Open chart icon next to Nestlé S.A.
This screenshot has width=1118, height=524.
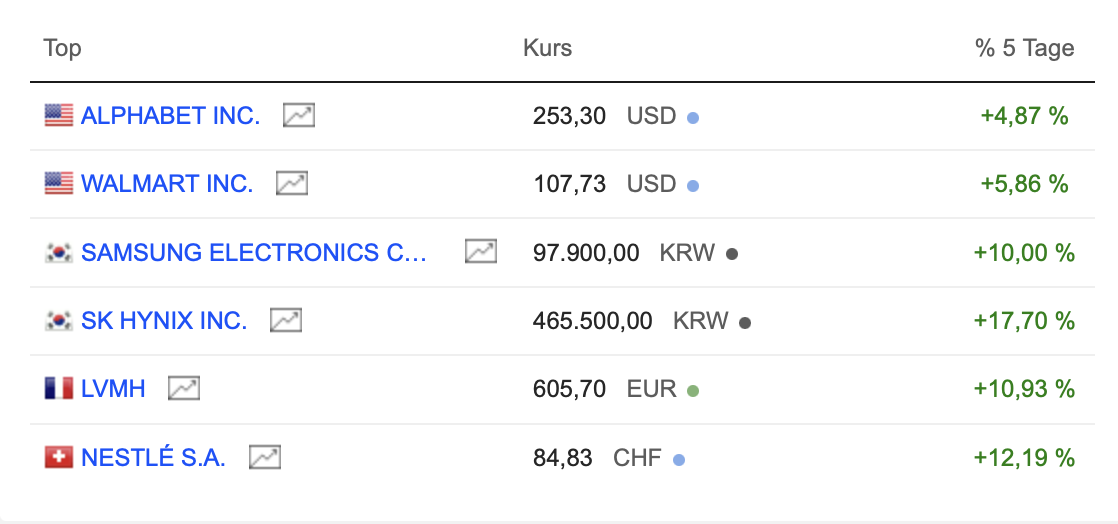[x=265, y=457]
